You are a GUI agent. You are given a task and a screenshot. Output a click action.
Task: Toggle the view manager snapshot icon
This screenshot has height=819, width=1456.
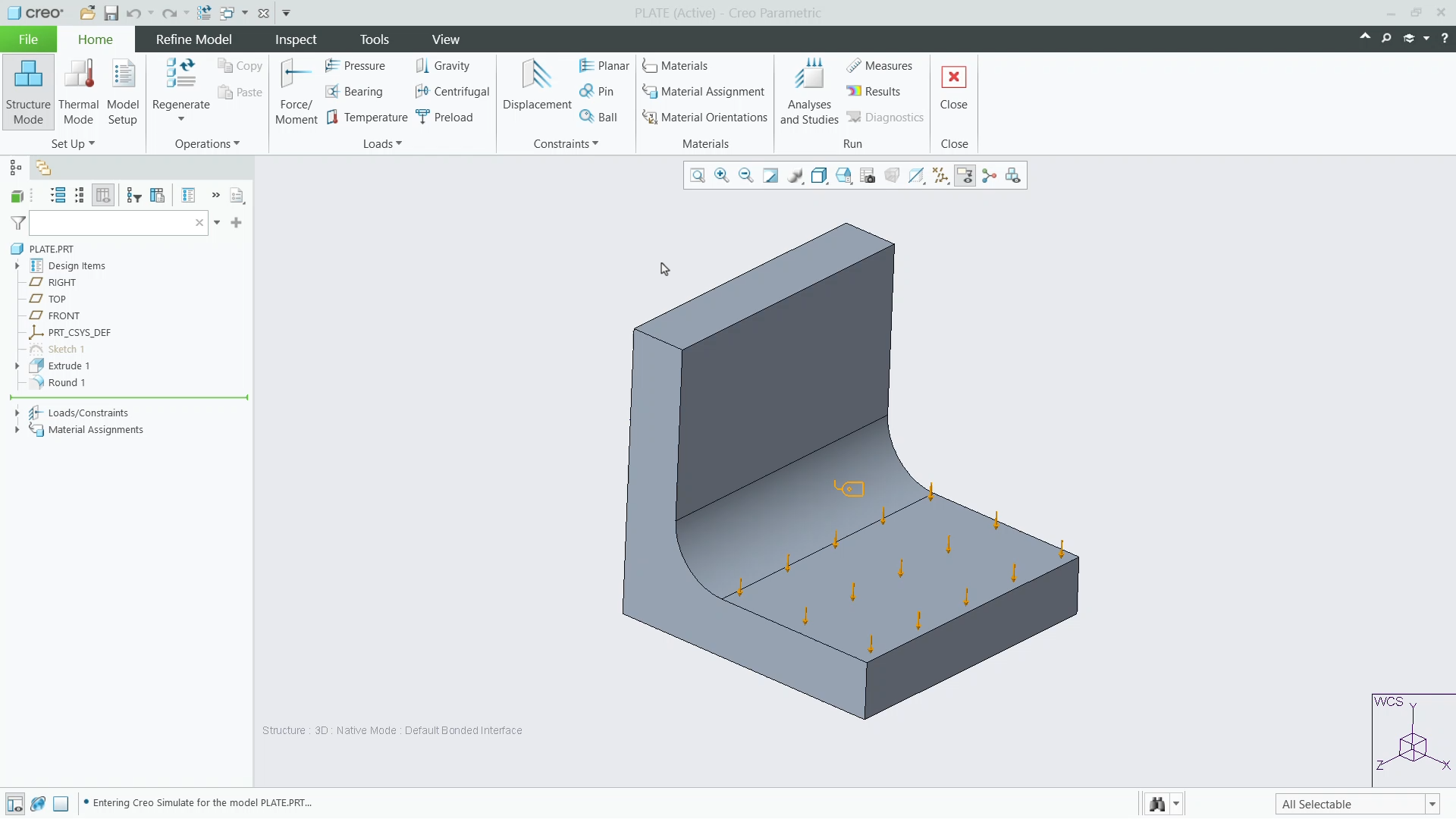coord(867,176)
